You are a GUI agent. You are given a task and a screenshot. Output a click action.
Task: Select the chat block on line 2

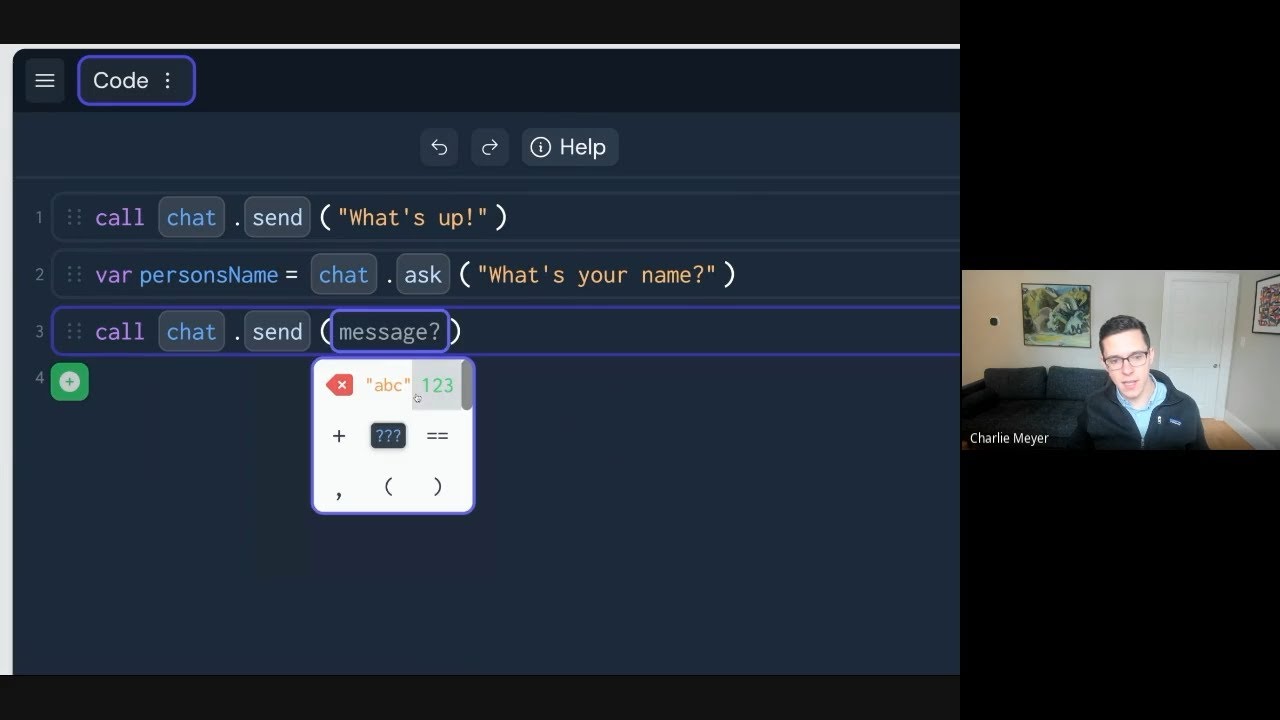click(x=343, y=274)
